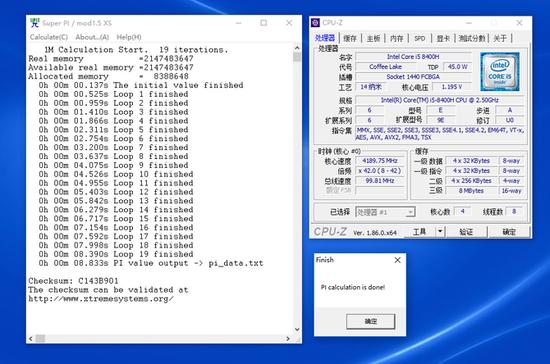Click the 确定 button in CPU-Z
This screenshot has height=364, width=550.
tap(509, 232)
